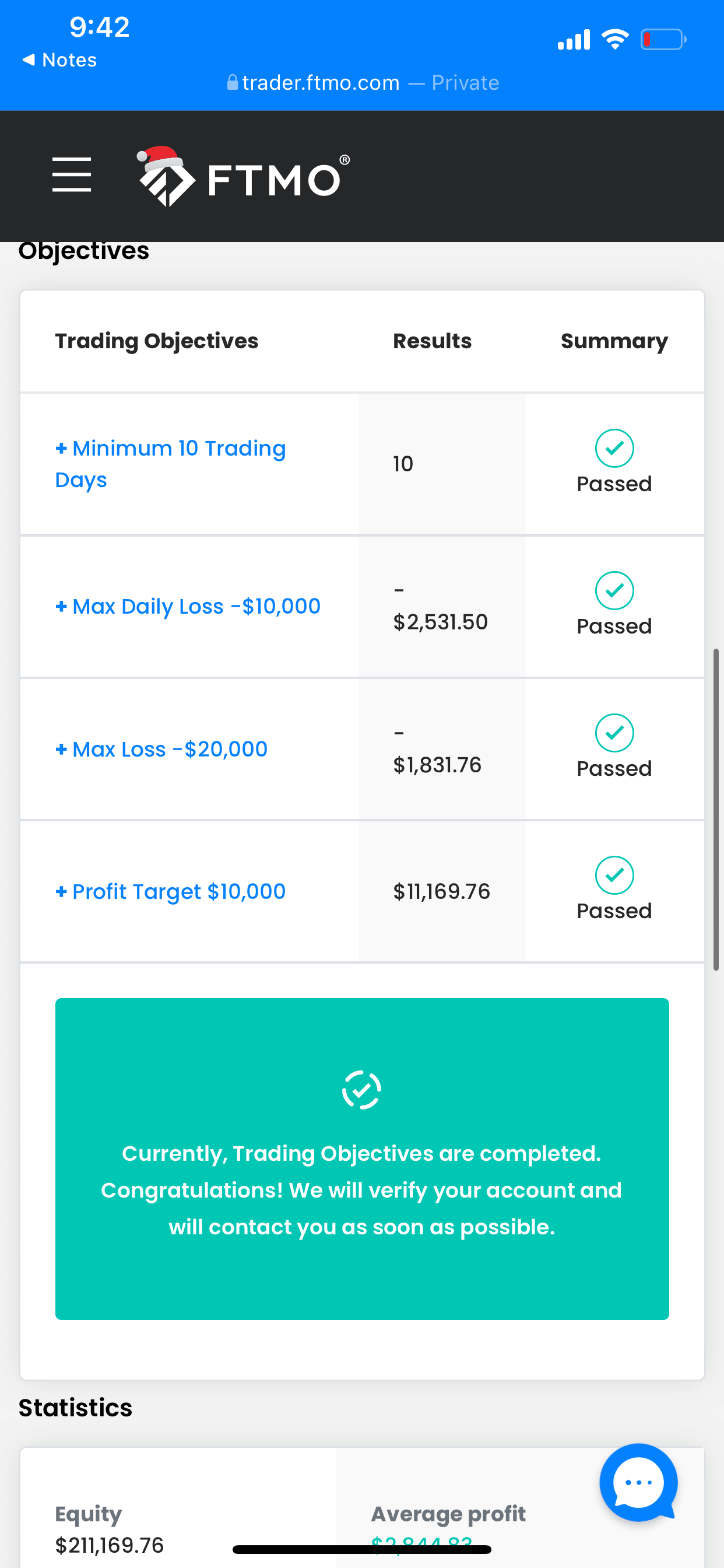Viewport: 724px width, 1568px height.
Task: Click the Summary column header
Action: tap(614, 341)
